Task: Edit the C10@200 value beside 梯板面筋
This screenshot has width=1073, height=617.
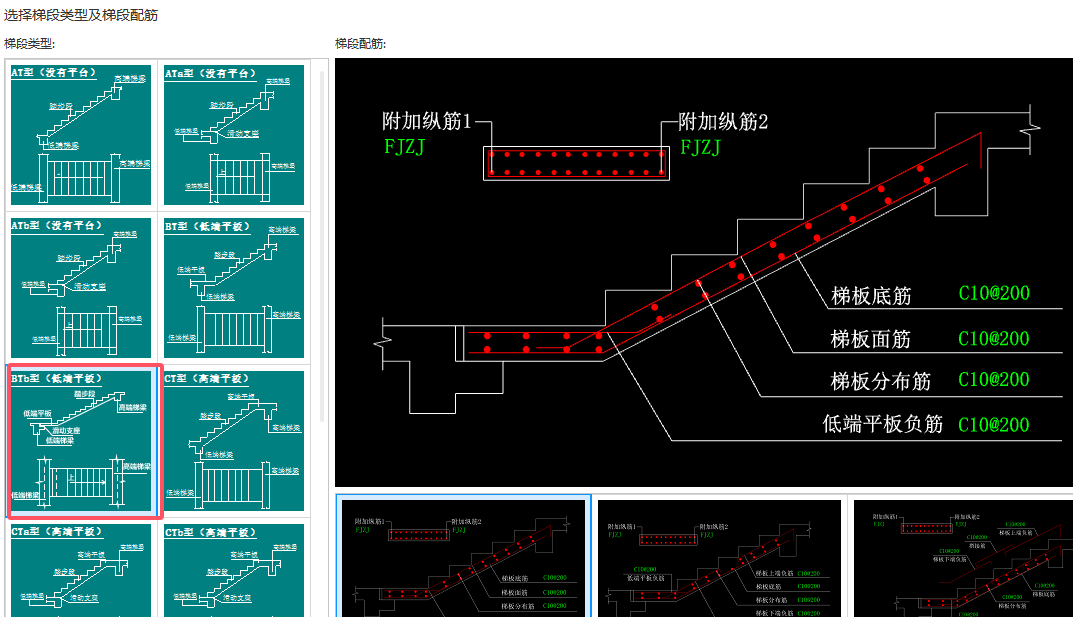Action: [994, 339]
